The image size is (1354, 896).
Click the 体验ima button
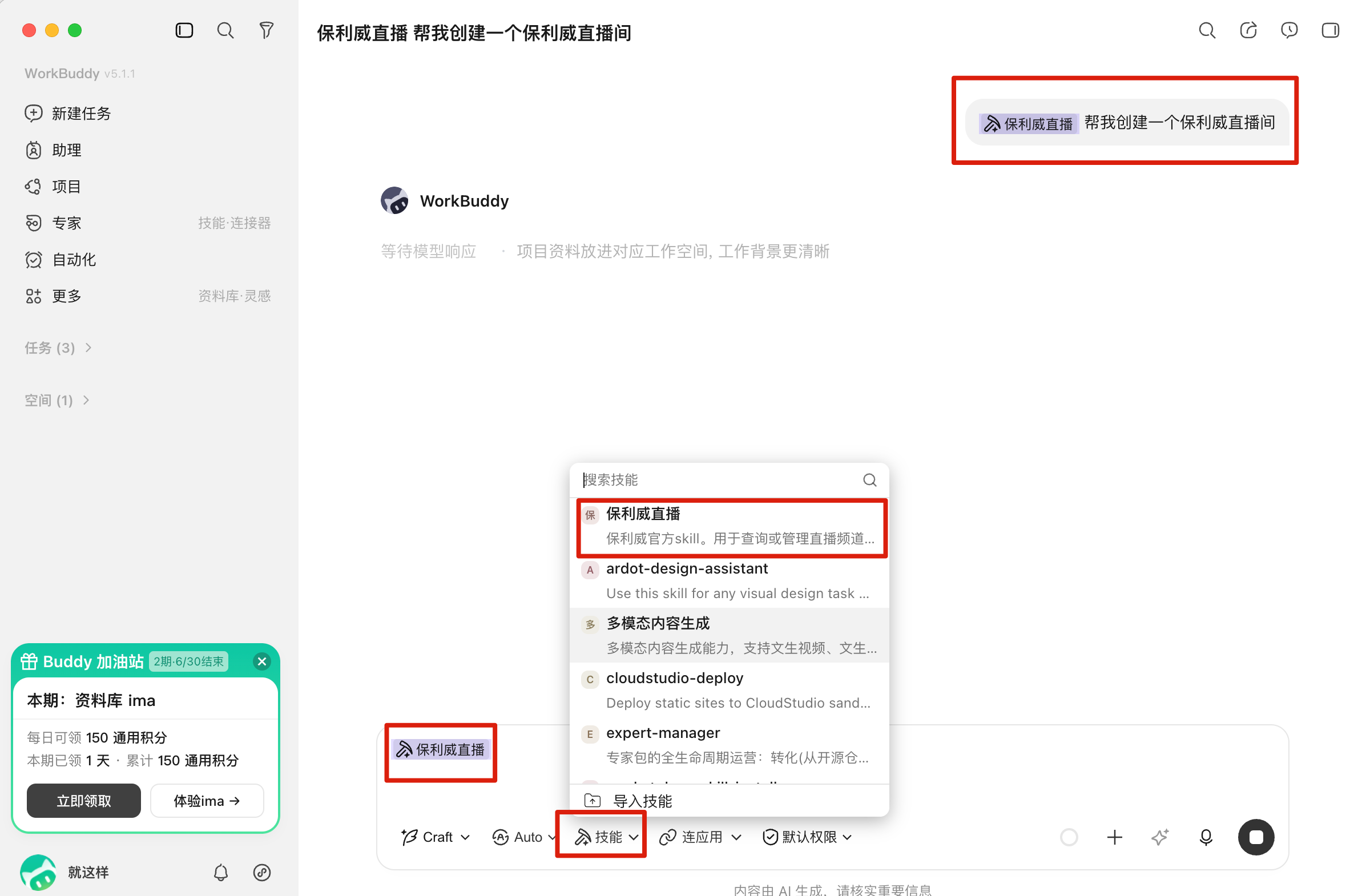(x=207, y=801)
